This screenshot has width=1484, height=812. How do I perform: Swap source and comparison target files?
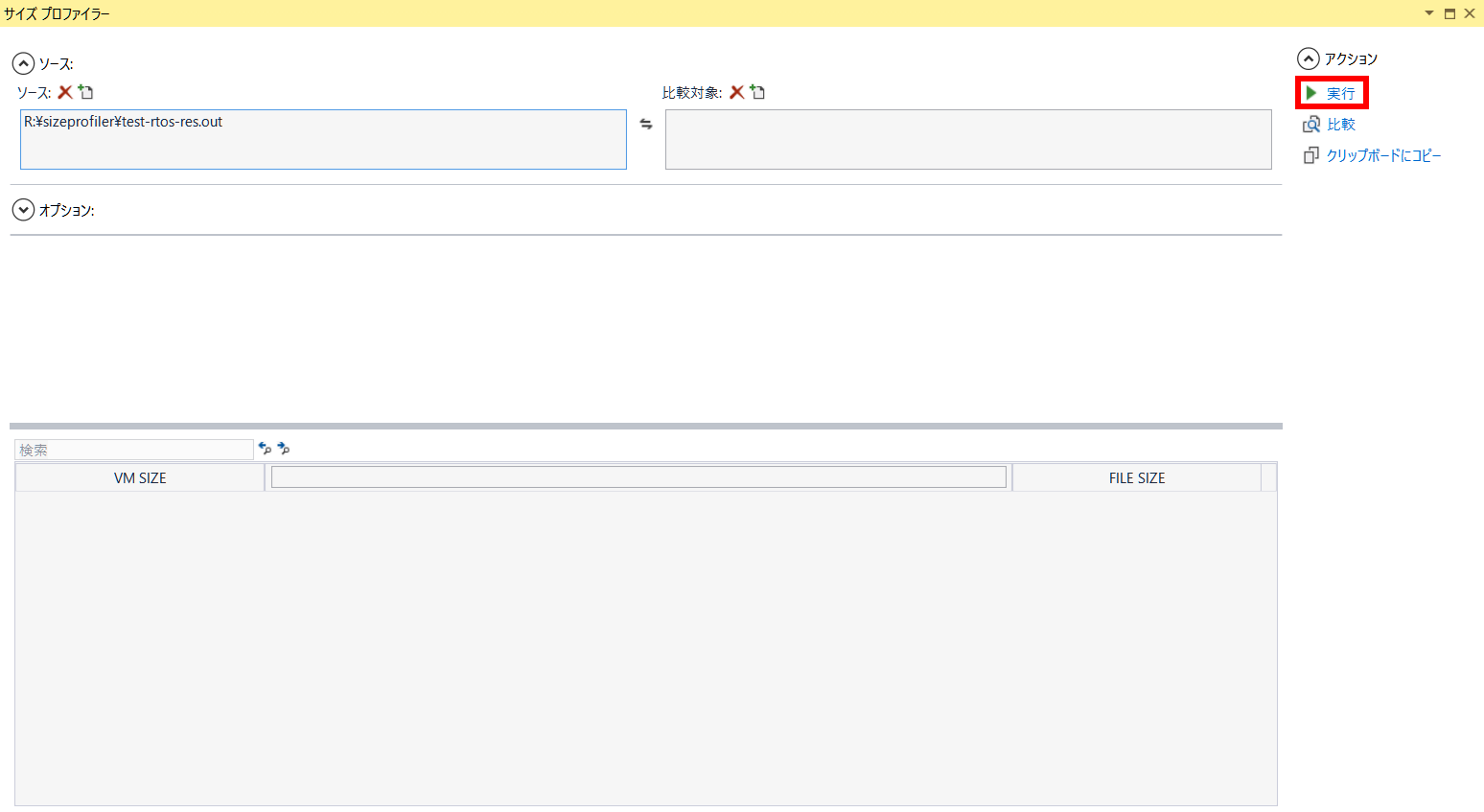coord(646,125)
